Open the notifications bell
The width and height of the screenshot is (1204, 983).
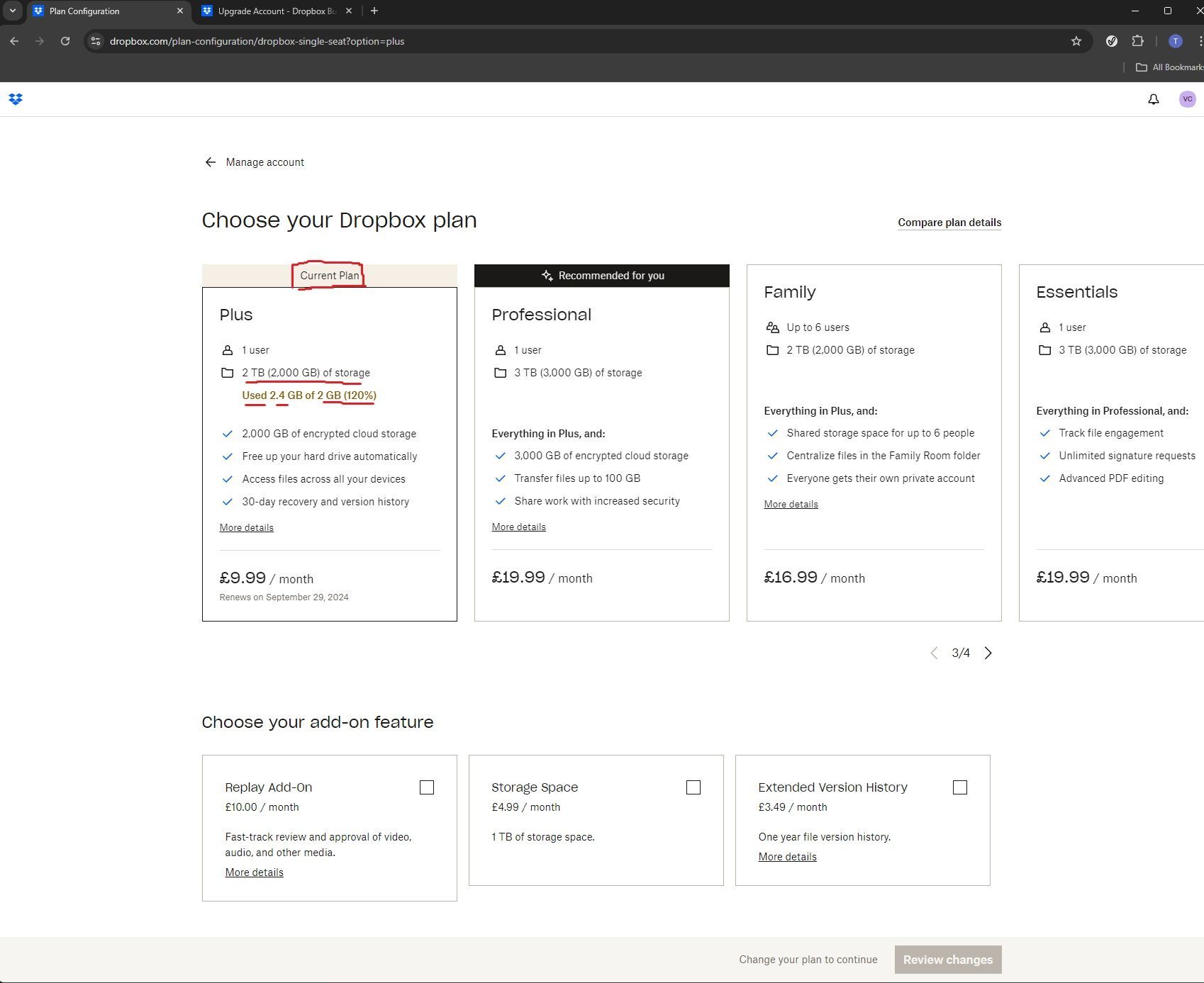(1154, 99)
